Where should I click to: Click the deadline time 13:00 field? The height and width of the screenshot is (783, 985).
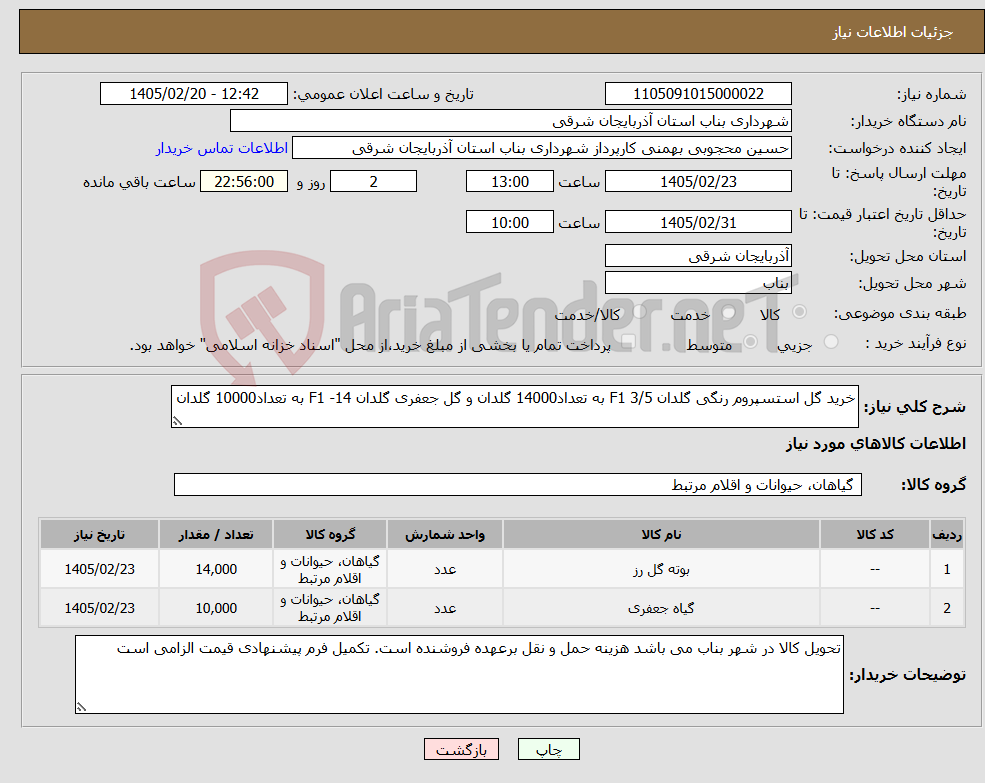509,182
